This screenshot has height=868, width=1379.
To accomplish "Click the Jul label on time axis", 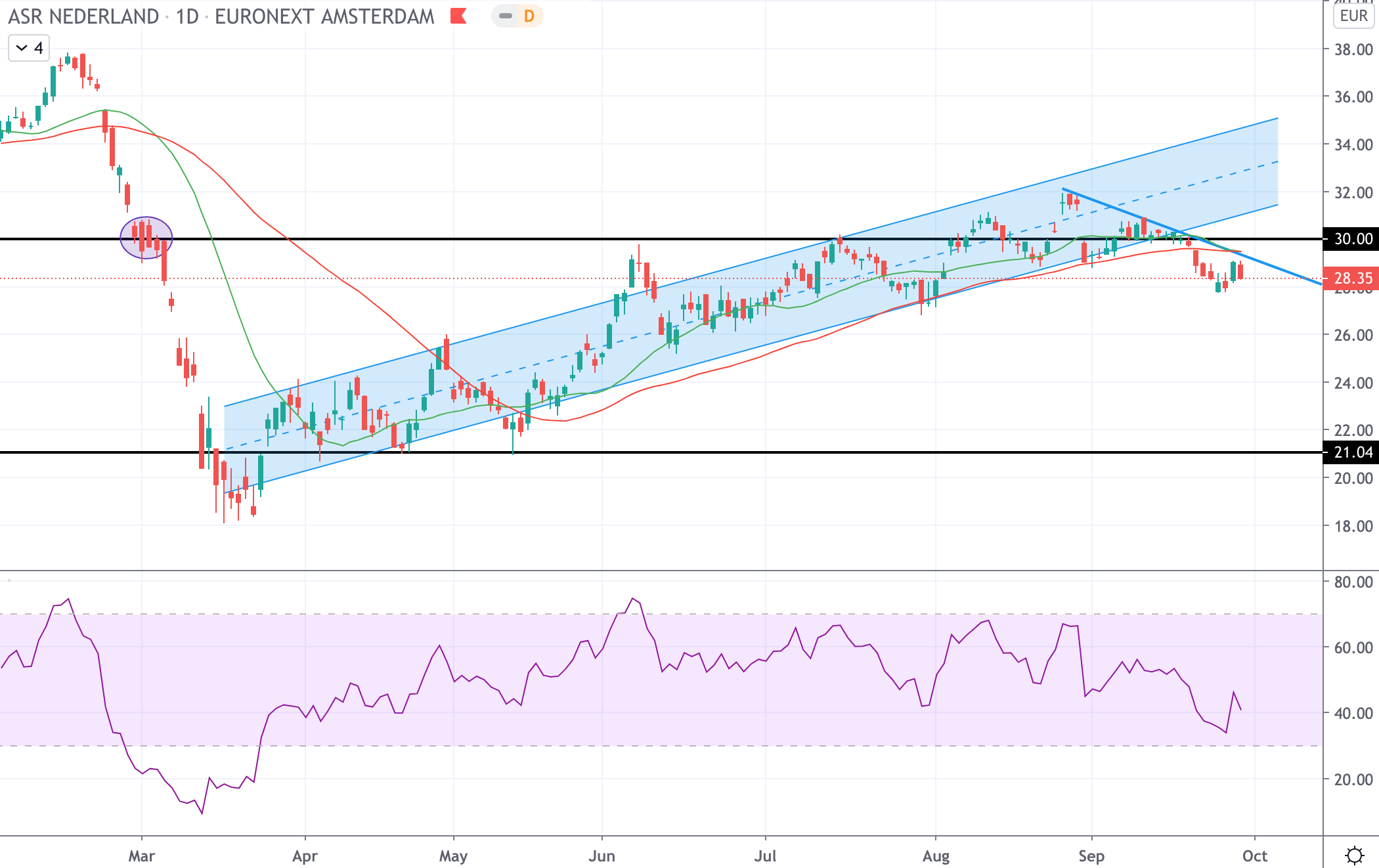I will tap(766, 856).
